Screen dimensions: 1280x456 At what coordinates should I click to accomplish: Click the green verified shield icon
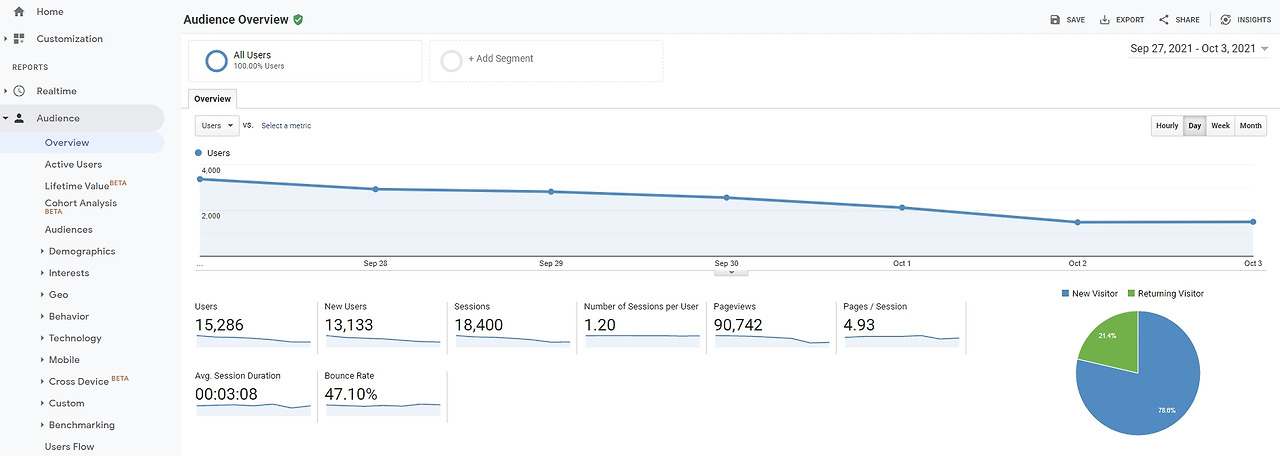point(299,20)
